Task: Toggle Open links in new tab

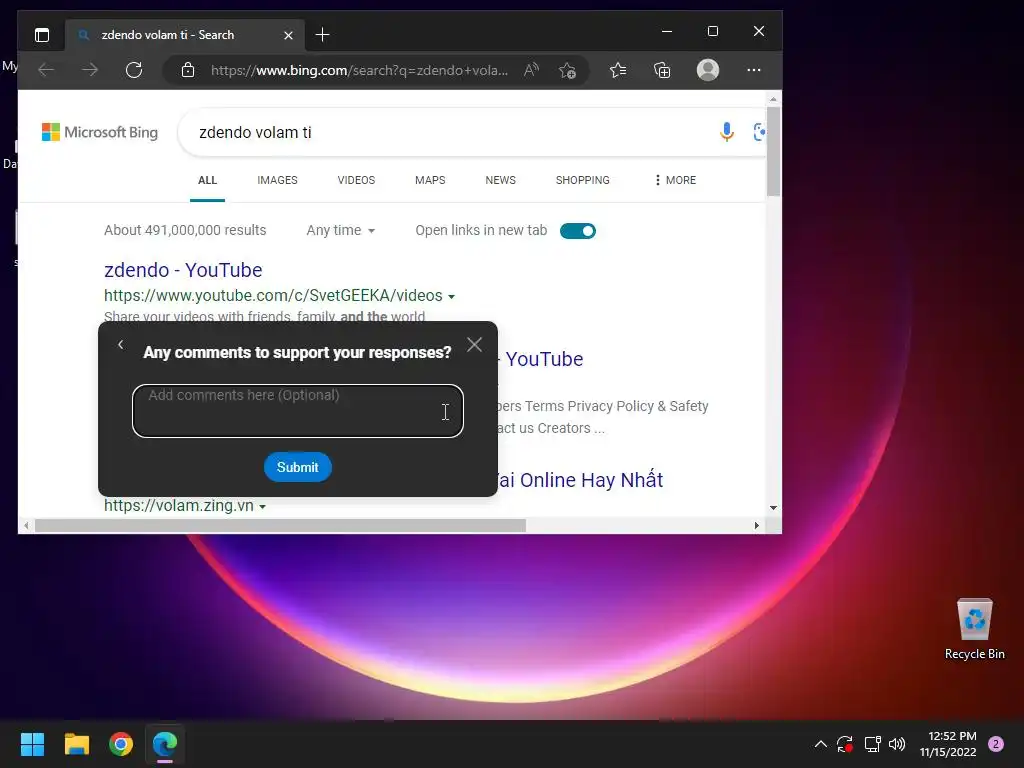Action: (x=578, y=231)
